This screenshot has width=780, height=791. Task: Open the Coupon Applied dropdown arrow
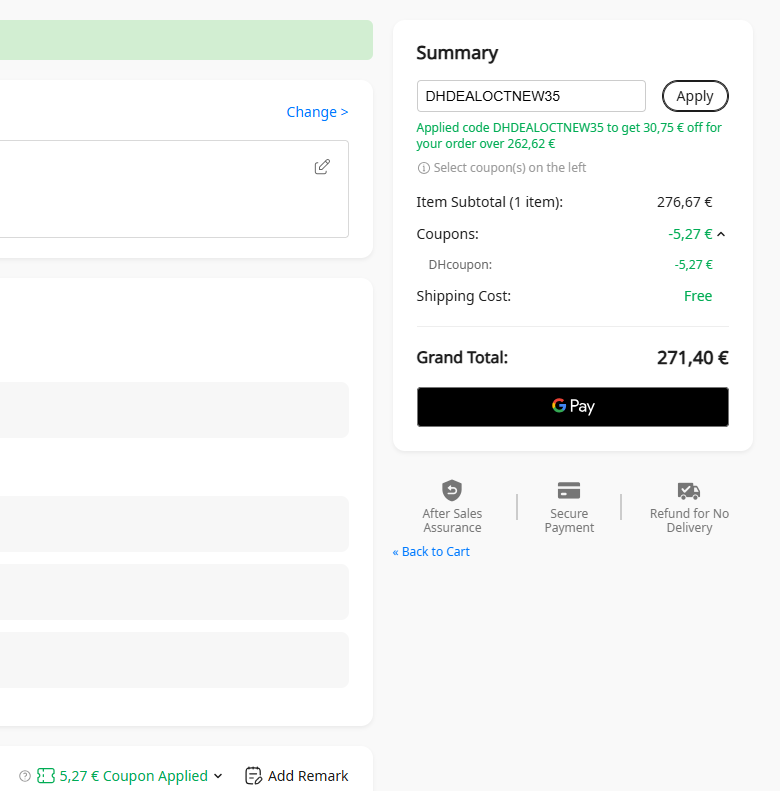[x=218, y=776]
